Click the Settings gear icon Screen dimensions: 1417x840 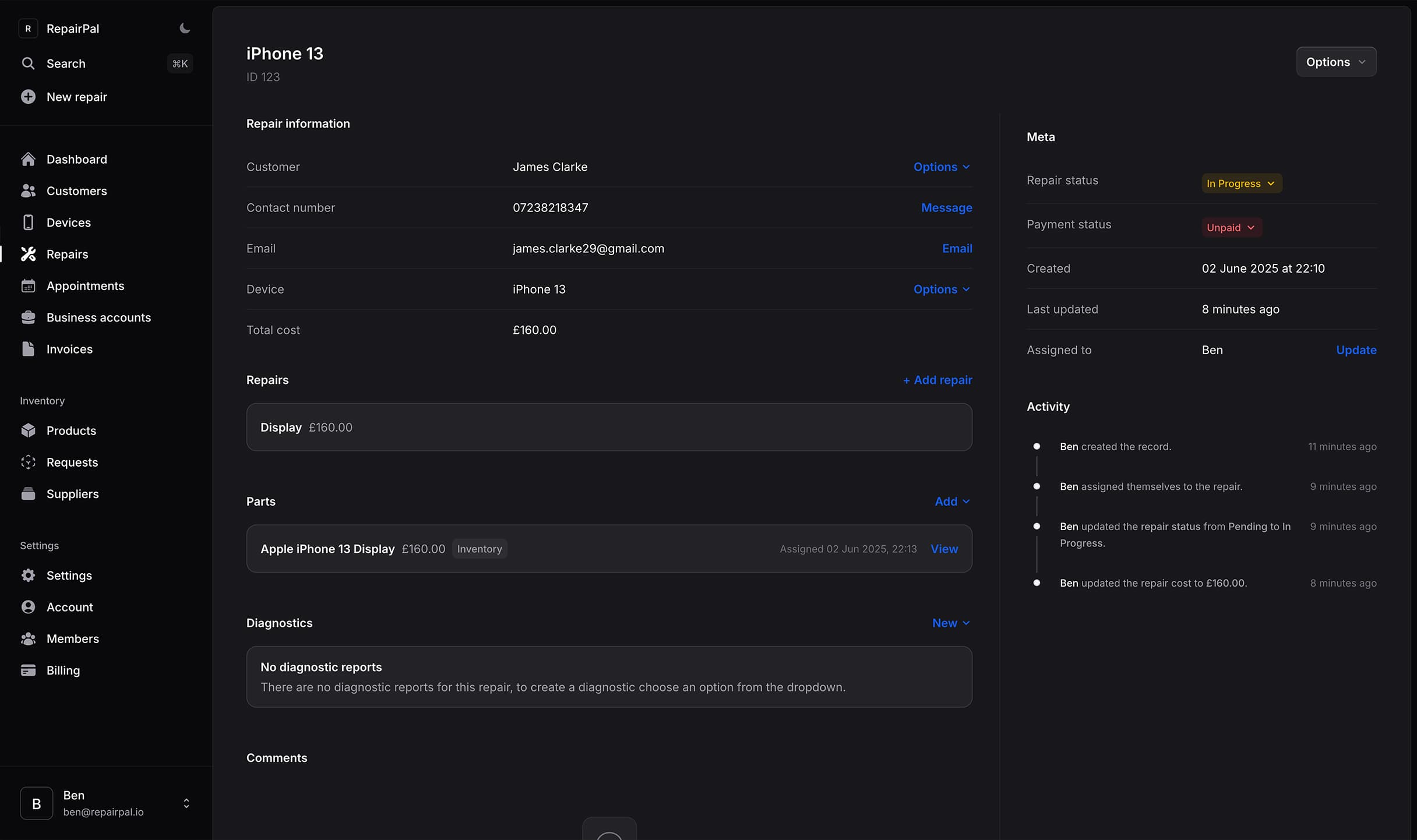pos(28,576)
